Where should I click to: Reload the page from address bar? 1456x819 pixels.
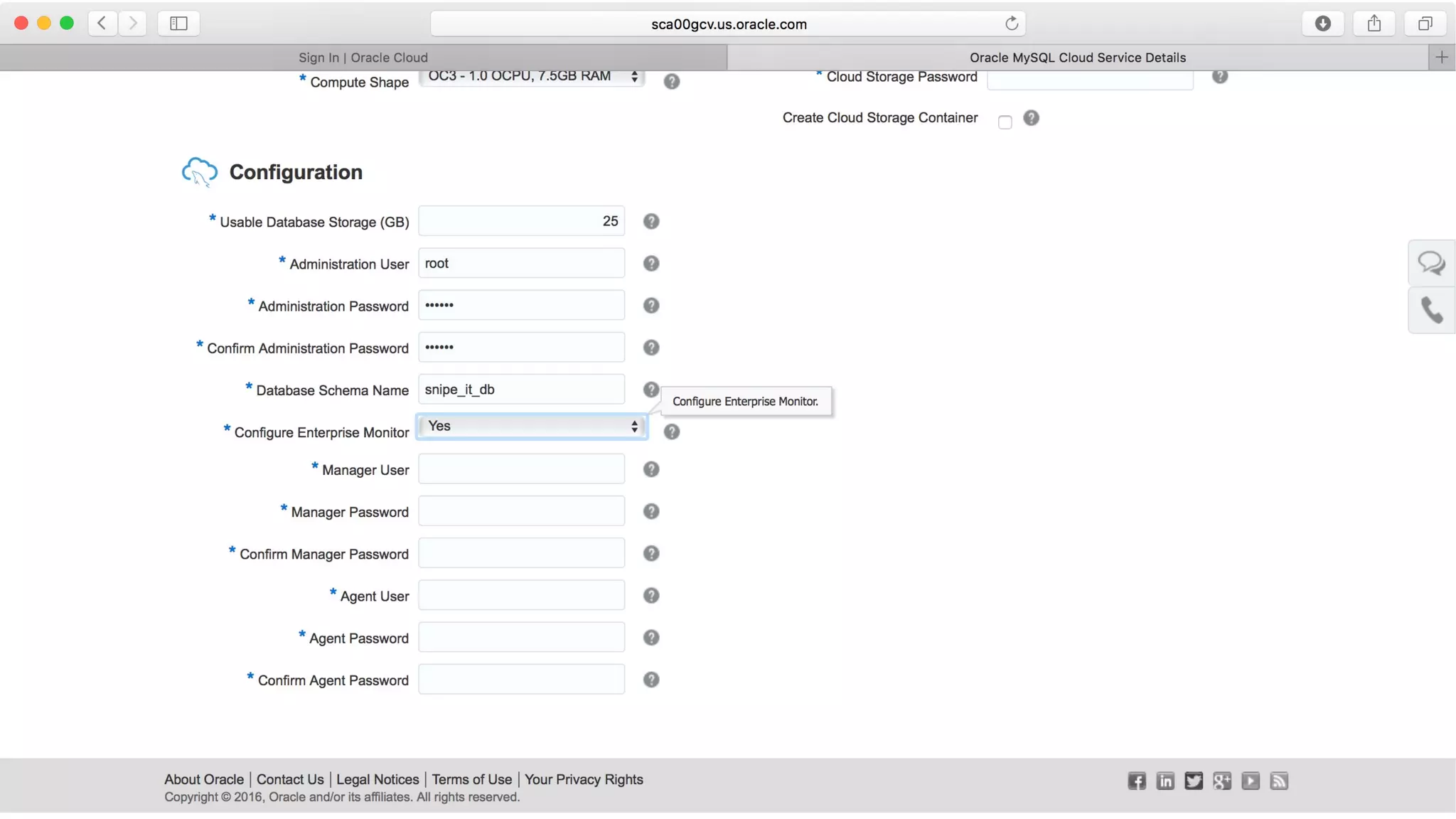(x=1011, y=23)
